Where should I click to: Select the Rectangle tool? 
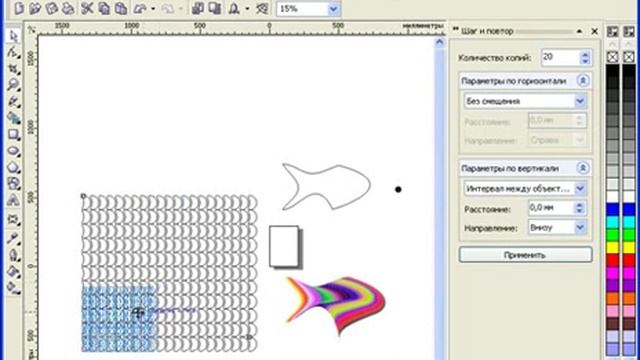[x=13, y=134]
